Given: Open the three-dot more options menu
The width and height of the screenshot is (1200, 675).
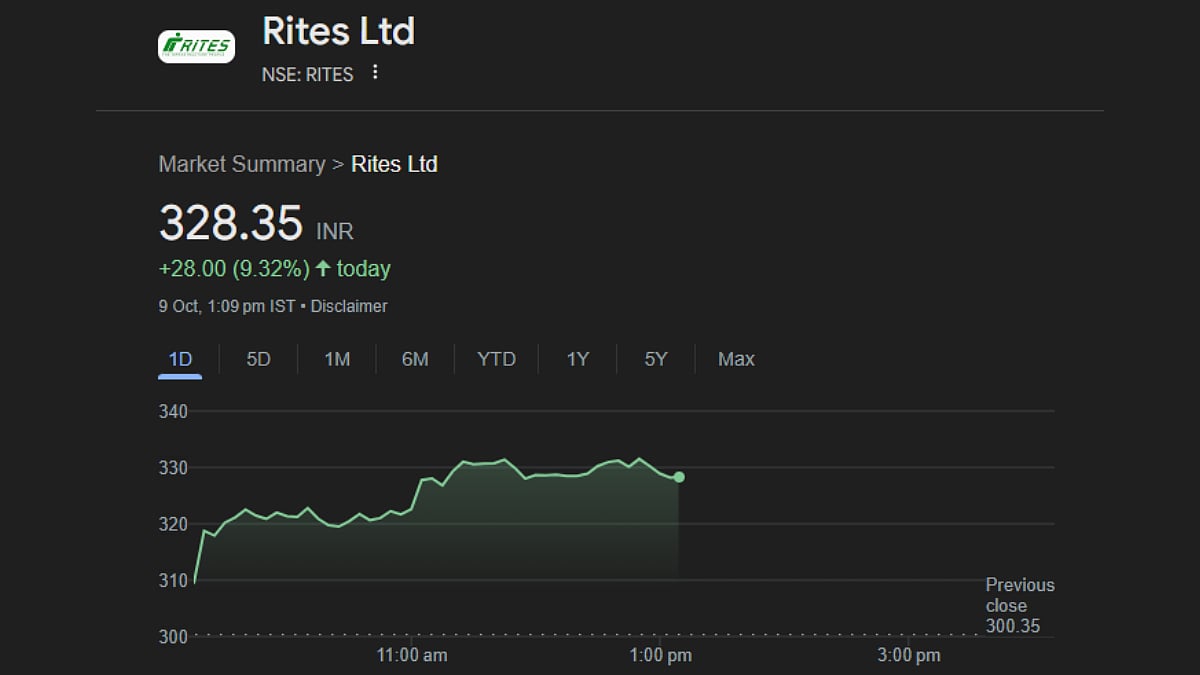Looking at the screenshot, I should click(x=375, y=72).
